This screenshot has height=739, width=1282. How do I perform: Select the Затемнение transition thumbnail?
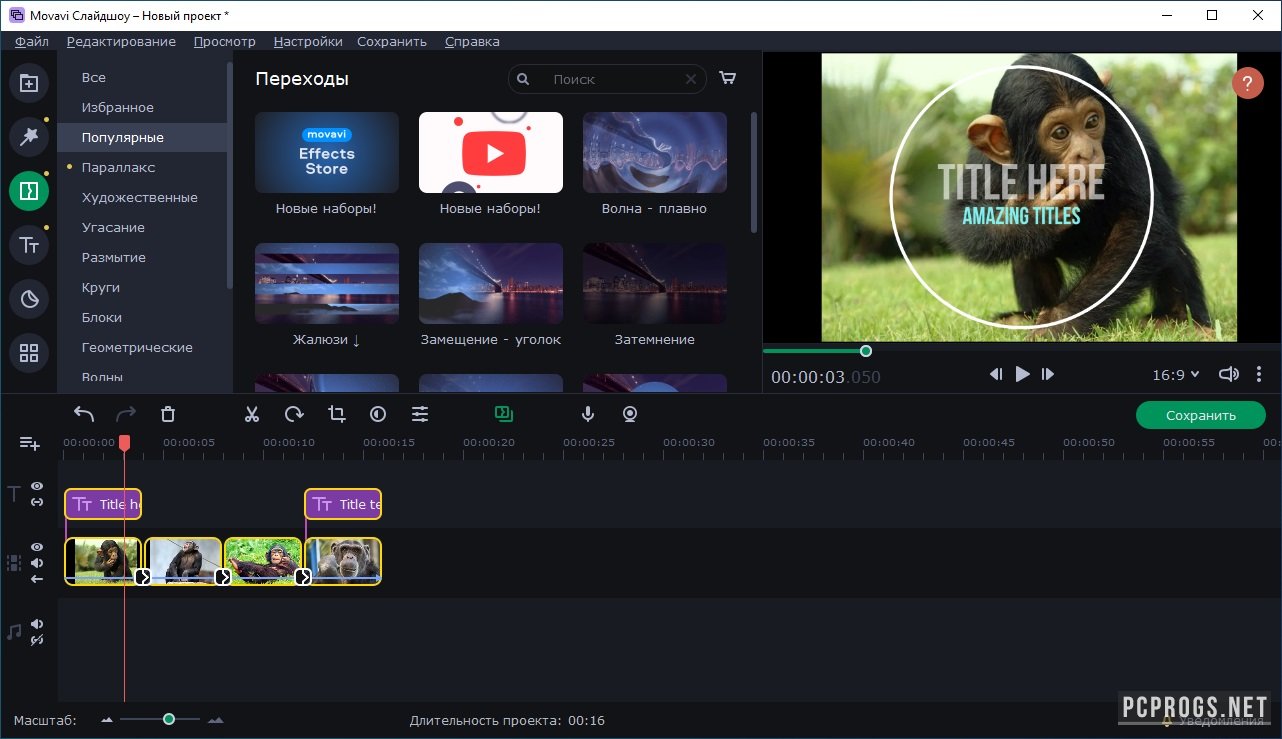[655, 283]
